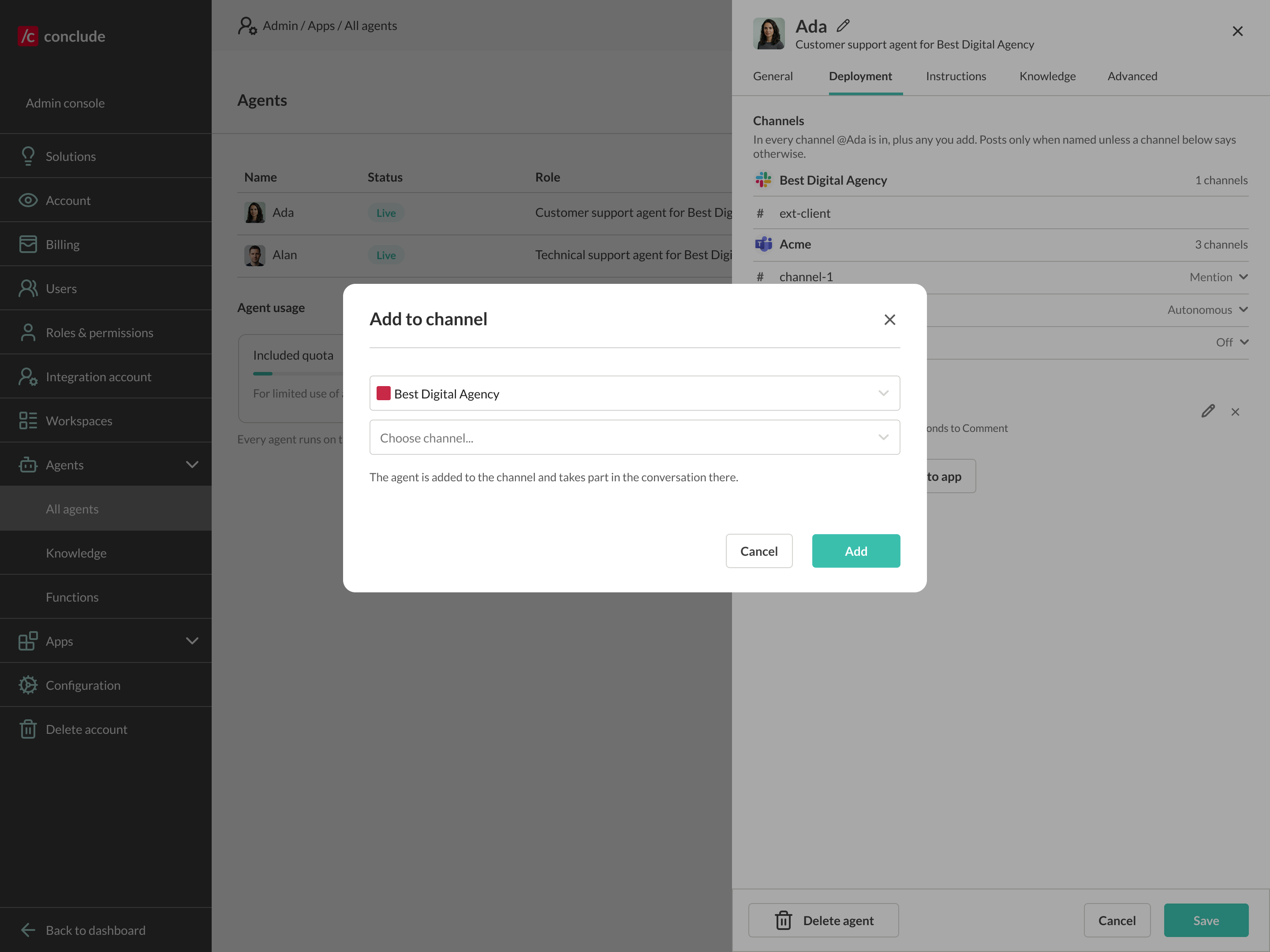Click the '3 channels' count for Acme
Image resolution: width=1270 pixels, height=952 pixels.
(x=1221, y=245)
